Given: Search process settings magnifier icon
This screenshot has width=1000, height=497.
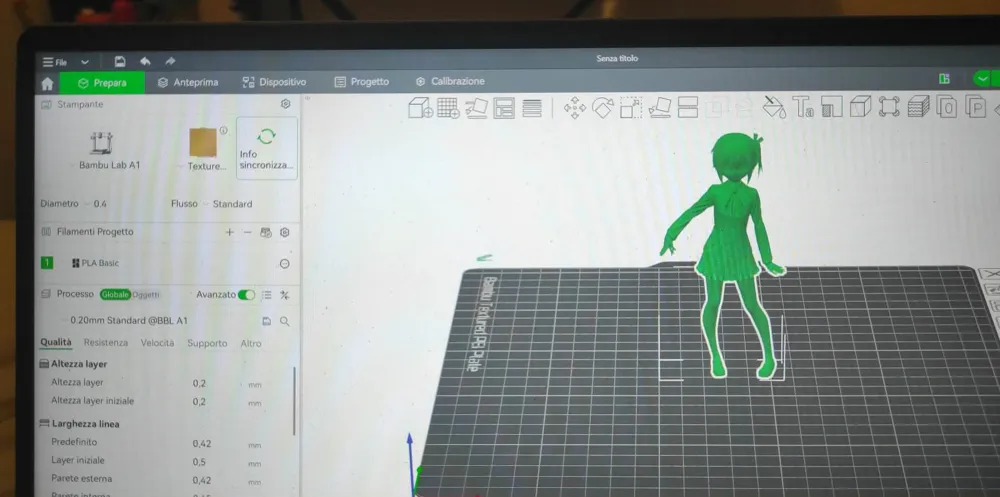Looking at the screenshot, I should 285,321.
